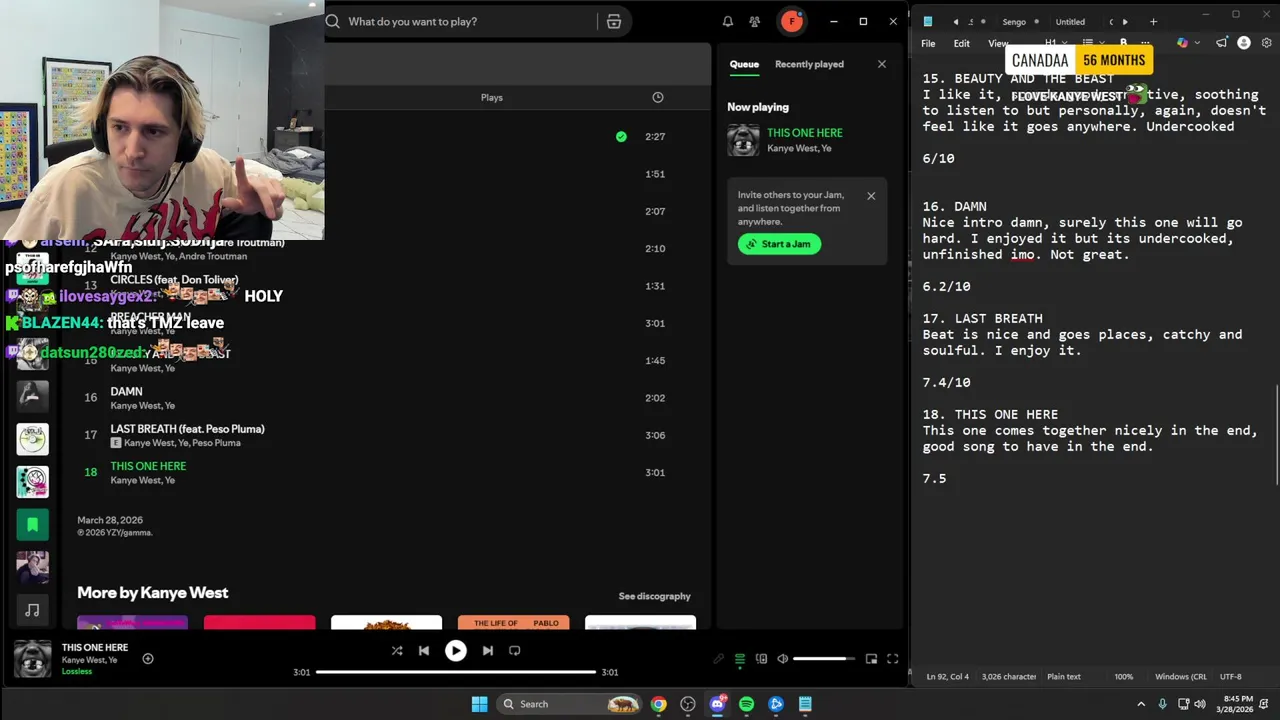This screenshot has height=720, width=1280.
Task: Show hidden system tray icons chevron
Action: tap(1141, 704)
